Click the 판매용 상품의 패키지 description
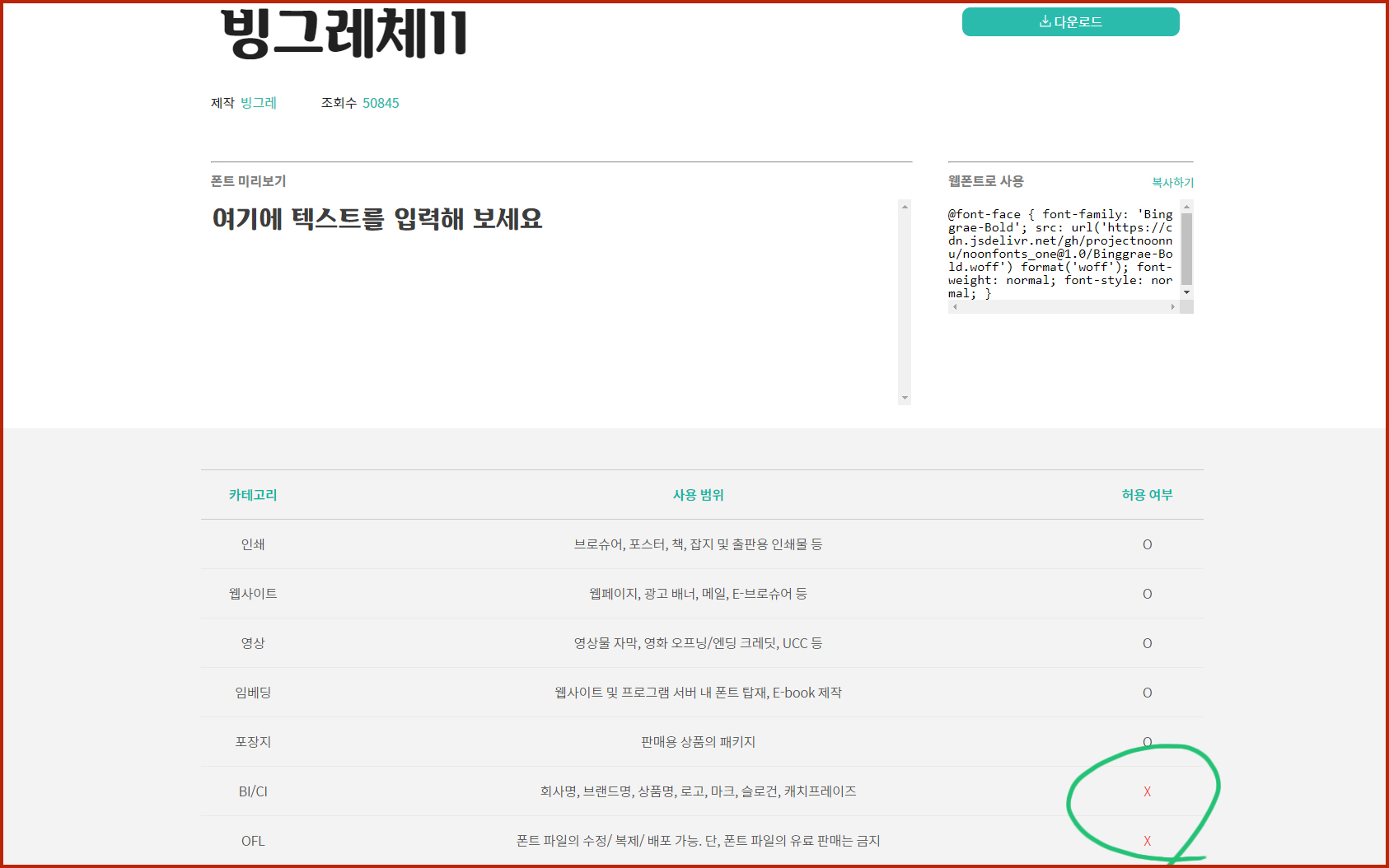Image resolution: width=1389 pixels, height=868 pixels. pyautogui.click(x=698, y=742)
